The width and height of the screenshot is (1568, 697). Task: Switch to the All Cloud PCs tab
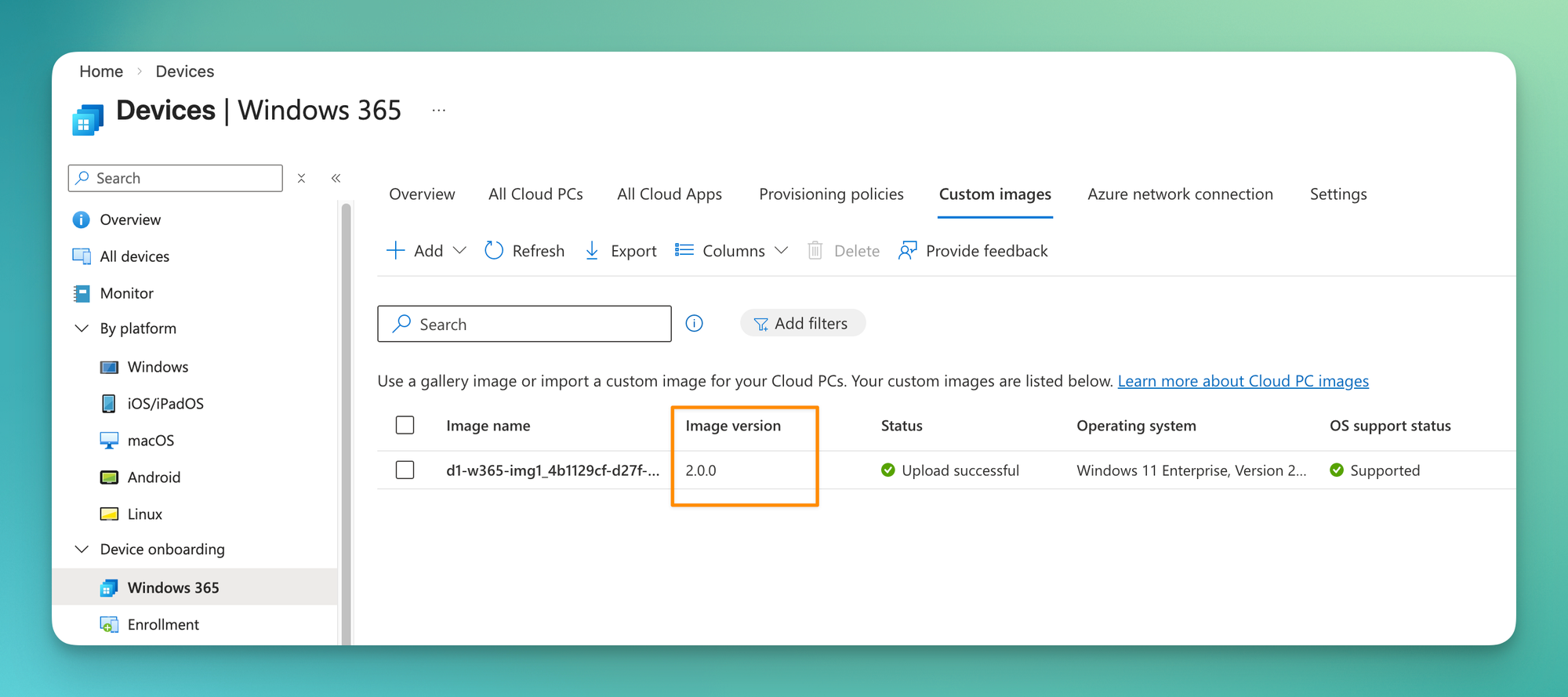tap(535, 194)
